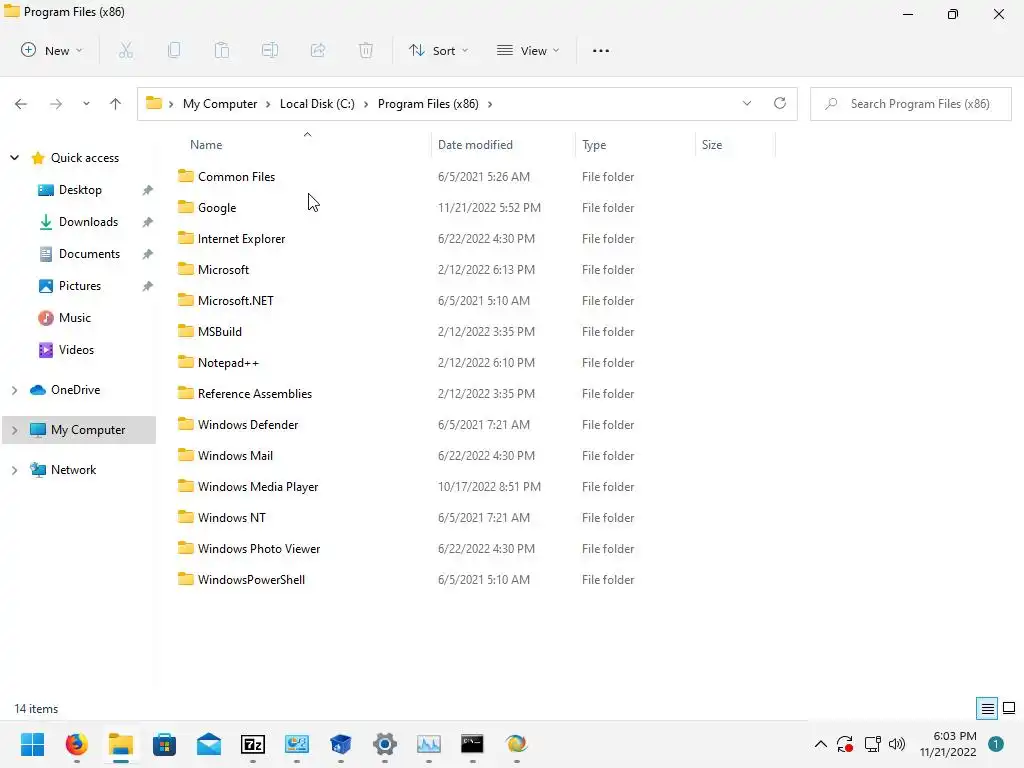Open the New item dropdown

point(52,50)
